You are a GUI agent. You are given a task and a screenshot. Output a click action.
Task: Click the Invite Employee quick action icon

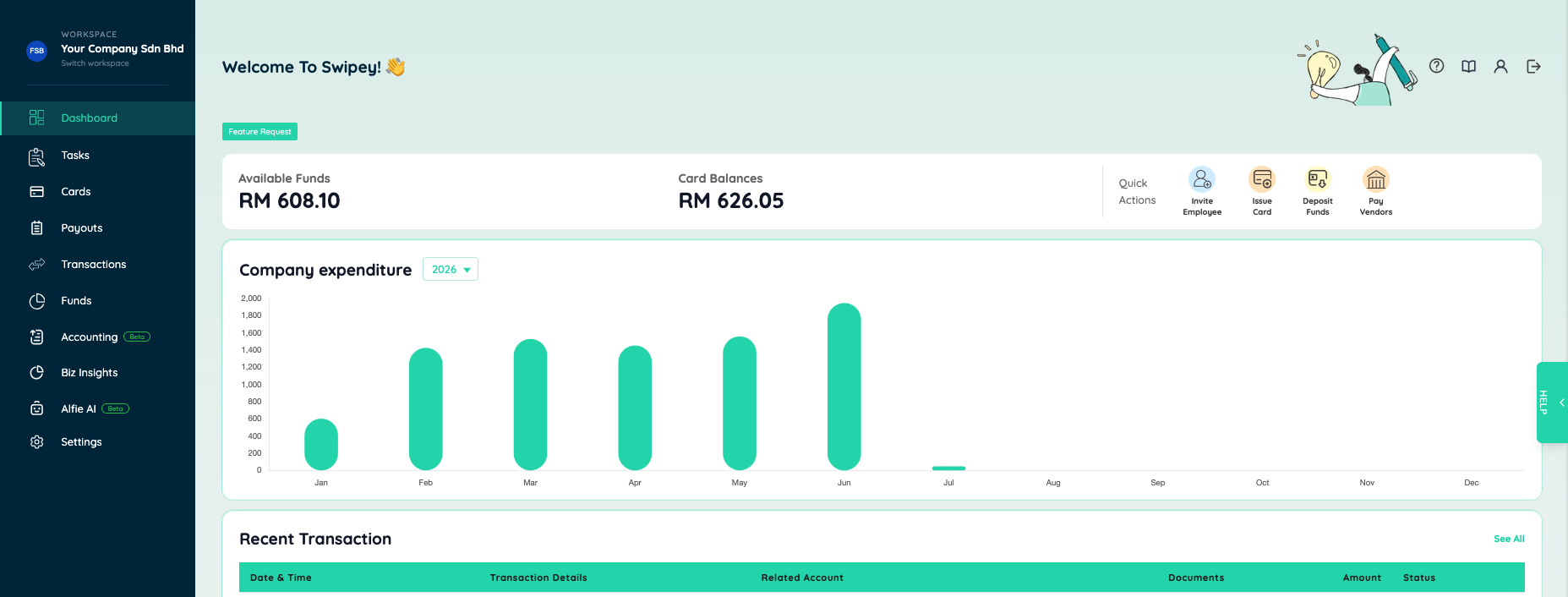(1201, 179)
